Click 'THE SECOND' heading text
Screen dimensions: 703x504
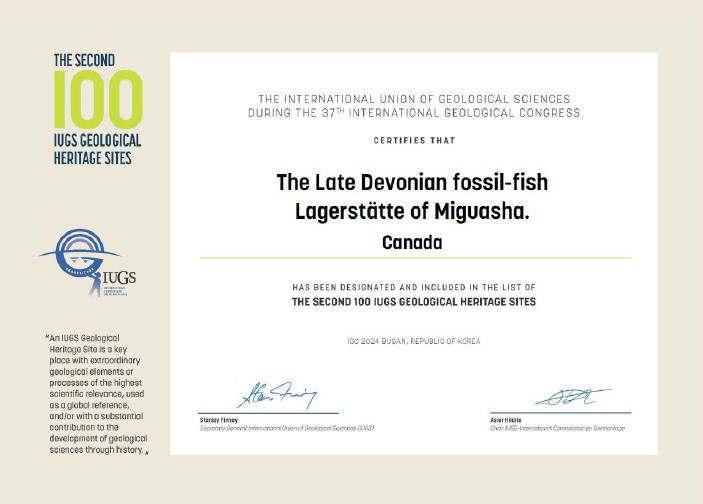[84, 60]
